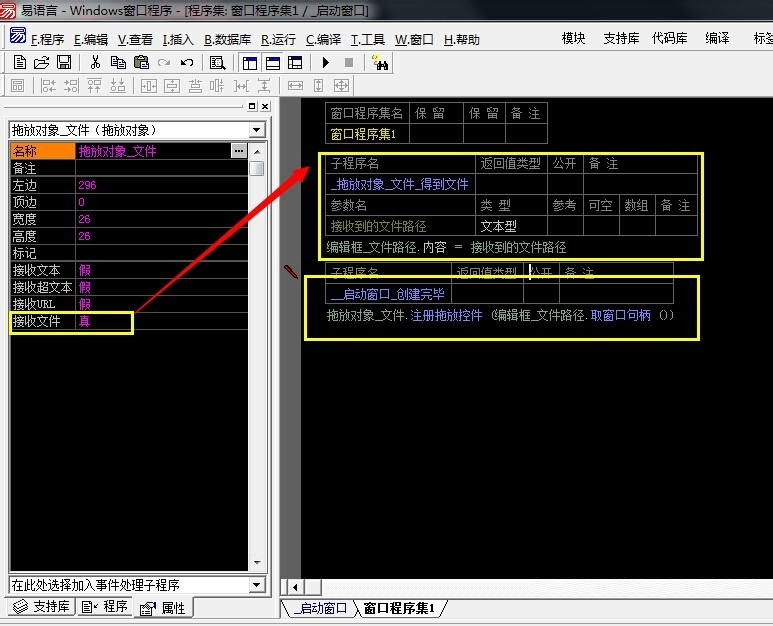This screenshot has width=773, height=626.
Task: Click the Paste clipboard icon
Action: click(x=141, y=63)
